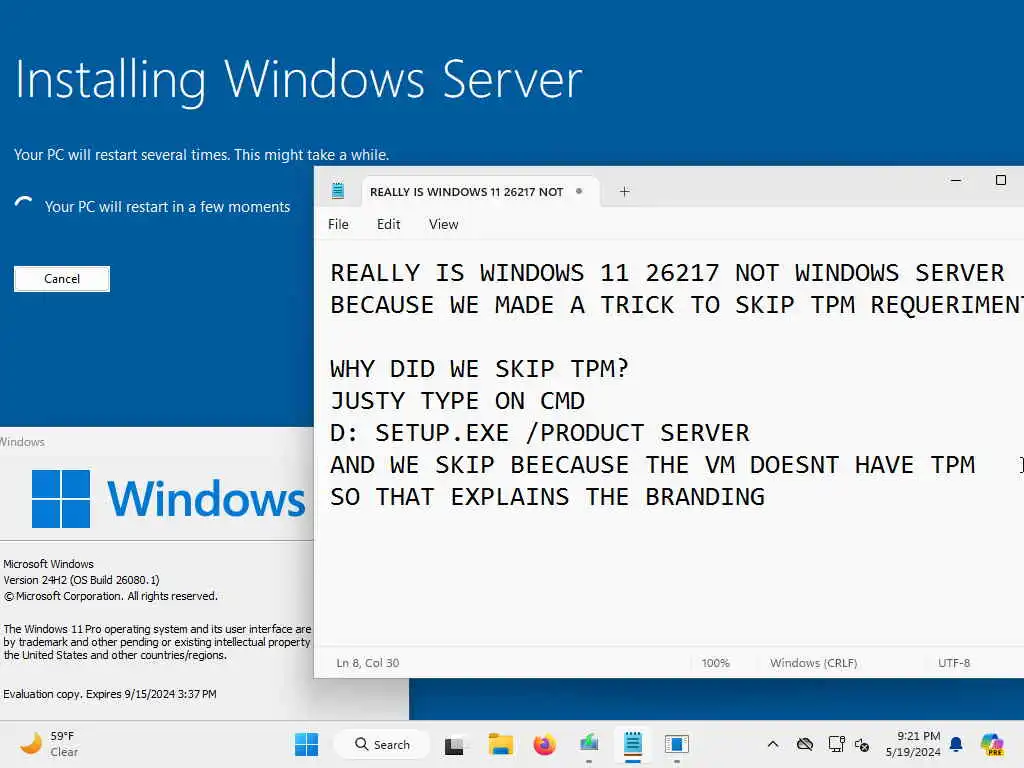Screen dimensions: 1024x768
Task: Open the weather widget showing 59°F
Action: 48,744
